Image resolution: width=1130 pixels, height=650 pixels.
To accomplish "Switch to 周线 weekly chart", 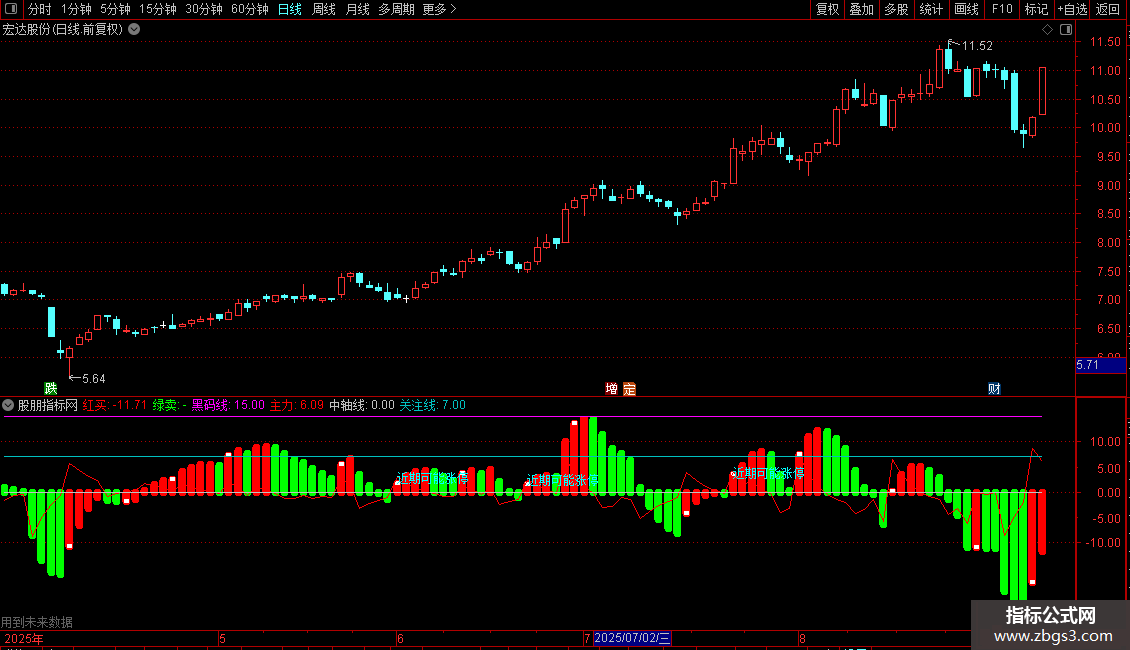I will tap(324, 9).
